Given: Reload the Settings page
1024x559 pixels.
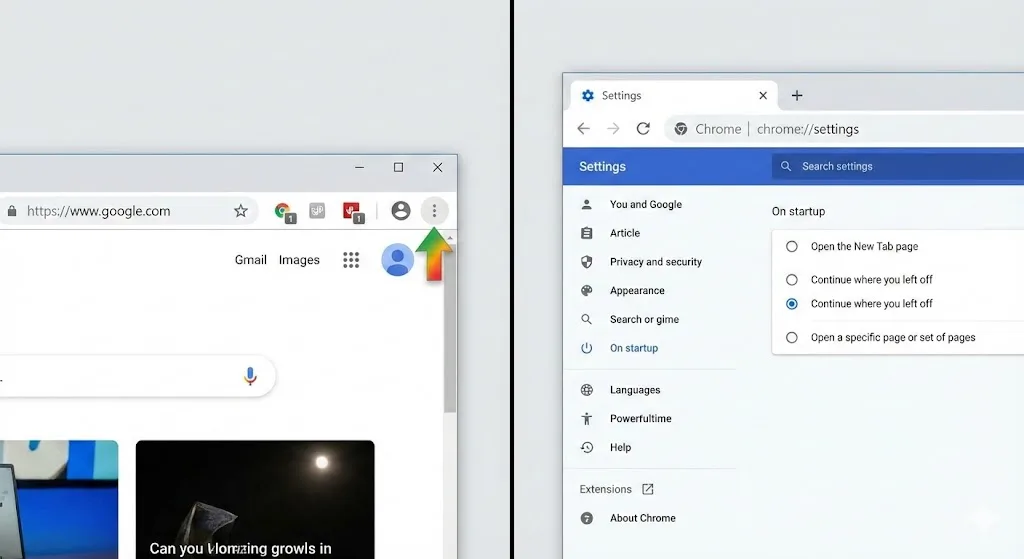Looking at the screenshot, I should (x=643, y=129).
